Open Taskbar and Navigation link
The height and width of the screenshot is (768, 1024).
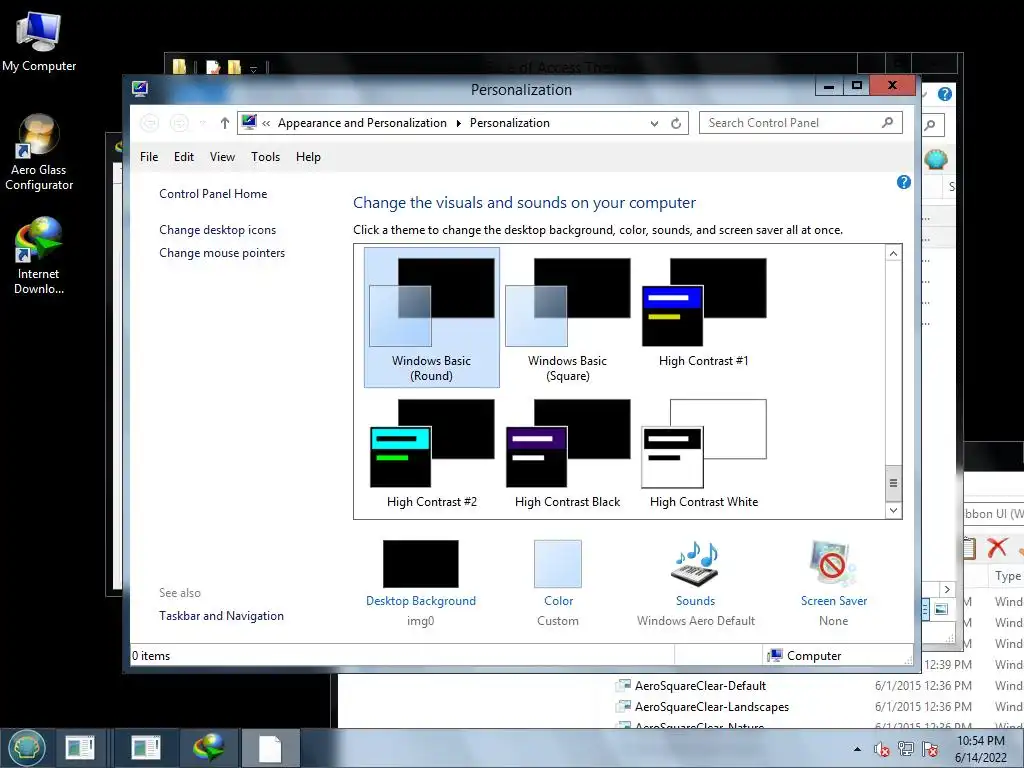coord(221,616)
